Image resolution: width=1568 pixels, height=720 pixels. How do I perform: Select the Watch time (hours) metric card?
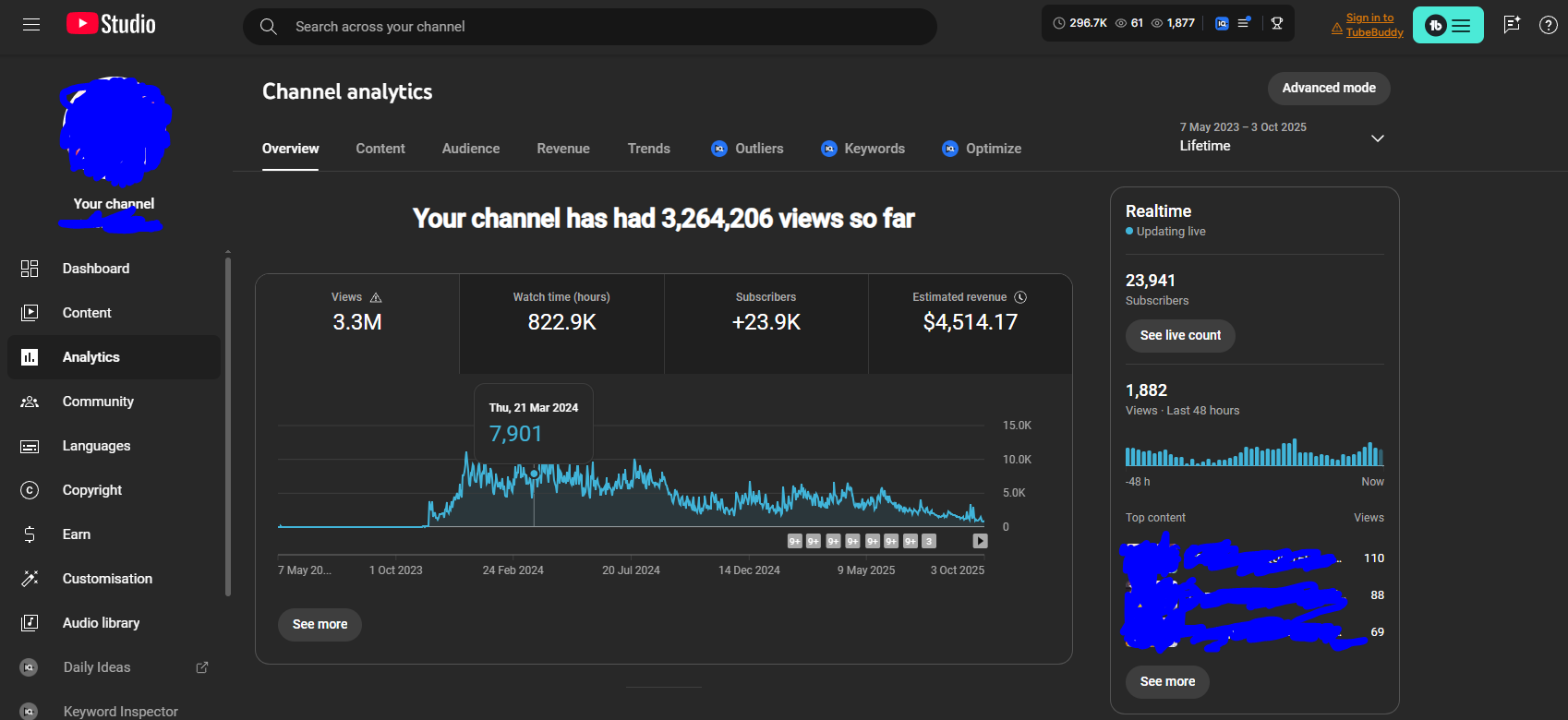pyautogui.click(x=561, y=323)
